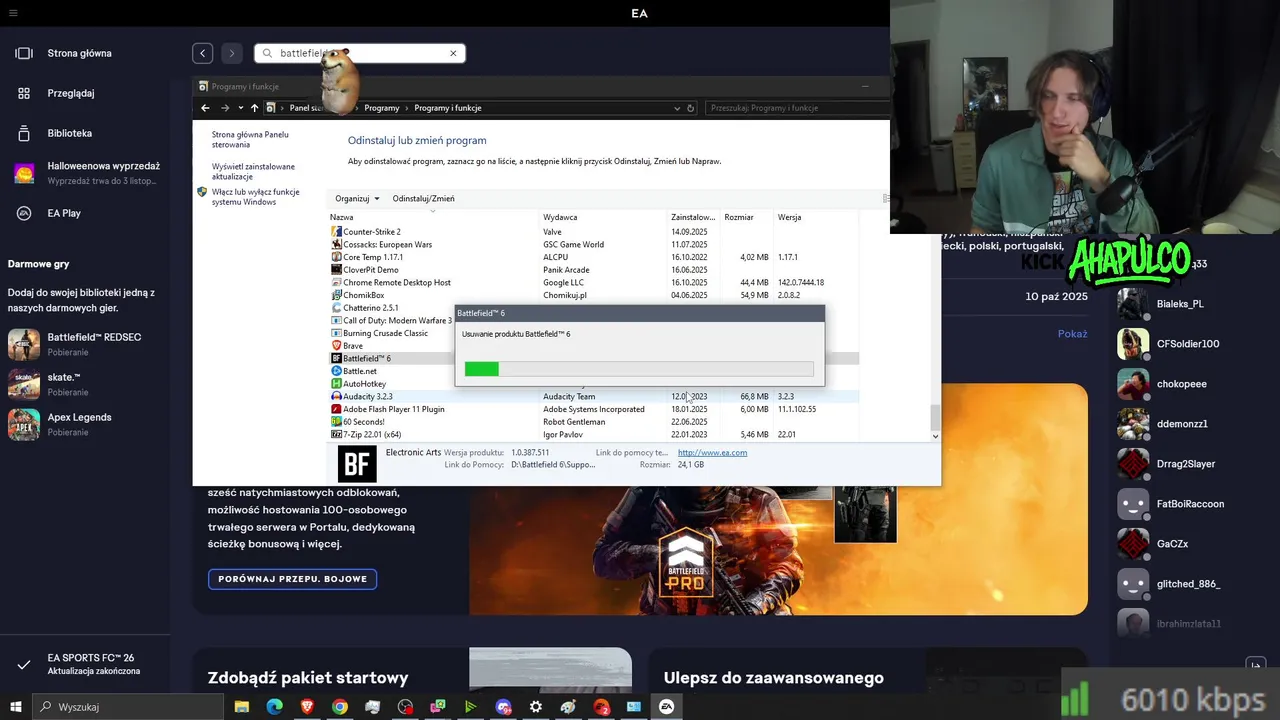Screen dimensions: 1280x720
Task: Open Google Chrome from taskbar
Action: pyautogui.click(x=340, y=707)
